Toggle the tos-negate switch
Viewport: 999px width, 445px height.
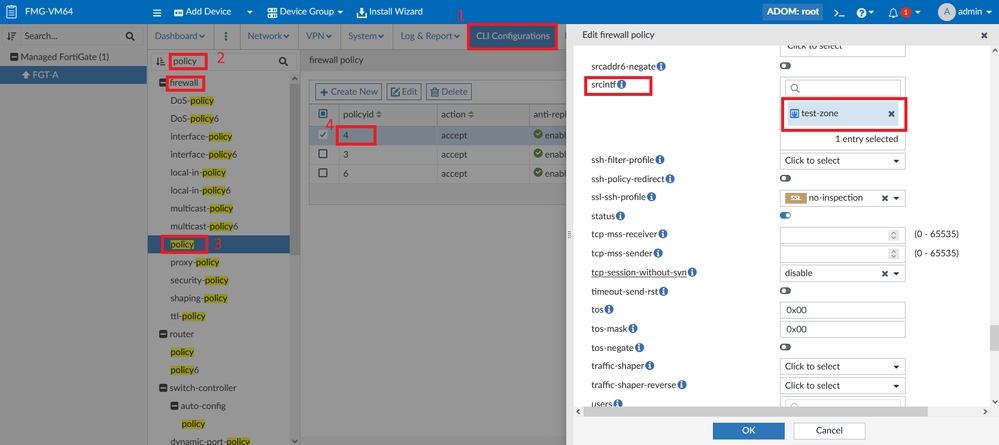coord(785,347)
